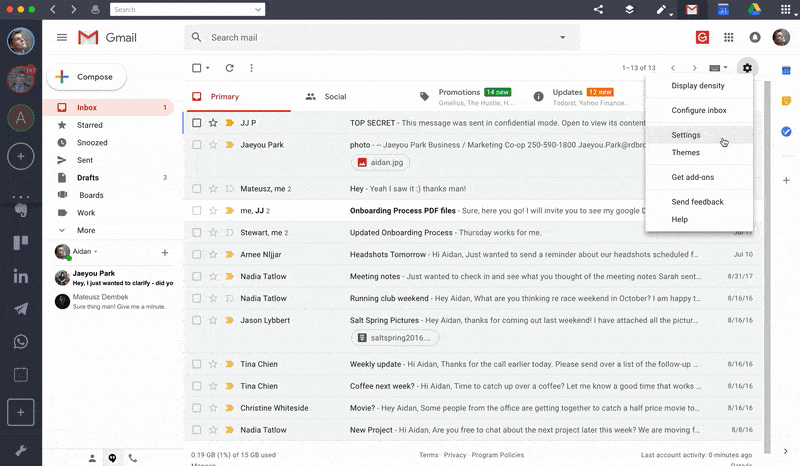Open the Gmail main menu hamburger icon
This screenshot has height=466, width=800.
pos(62,37)
